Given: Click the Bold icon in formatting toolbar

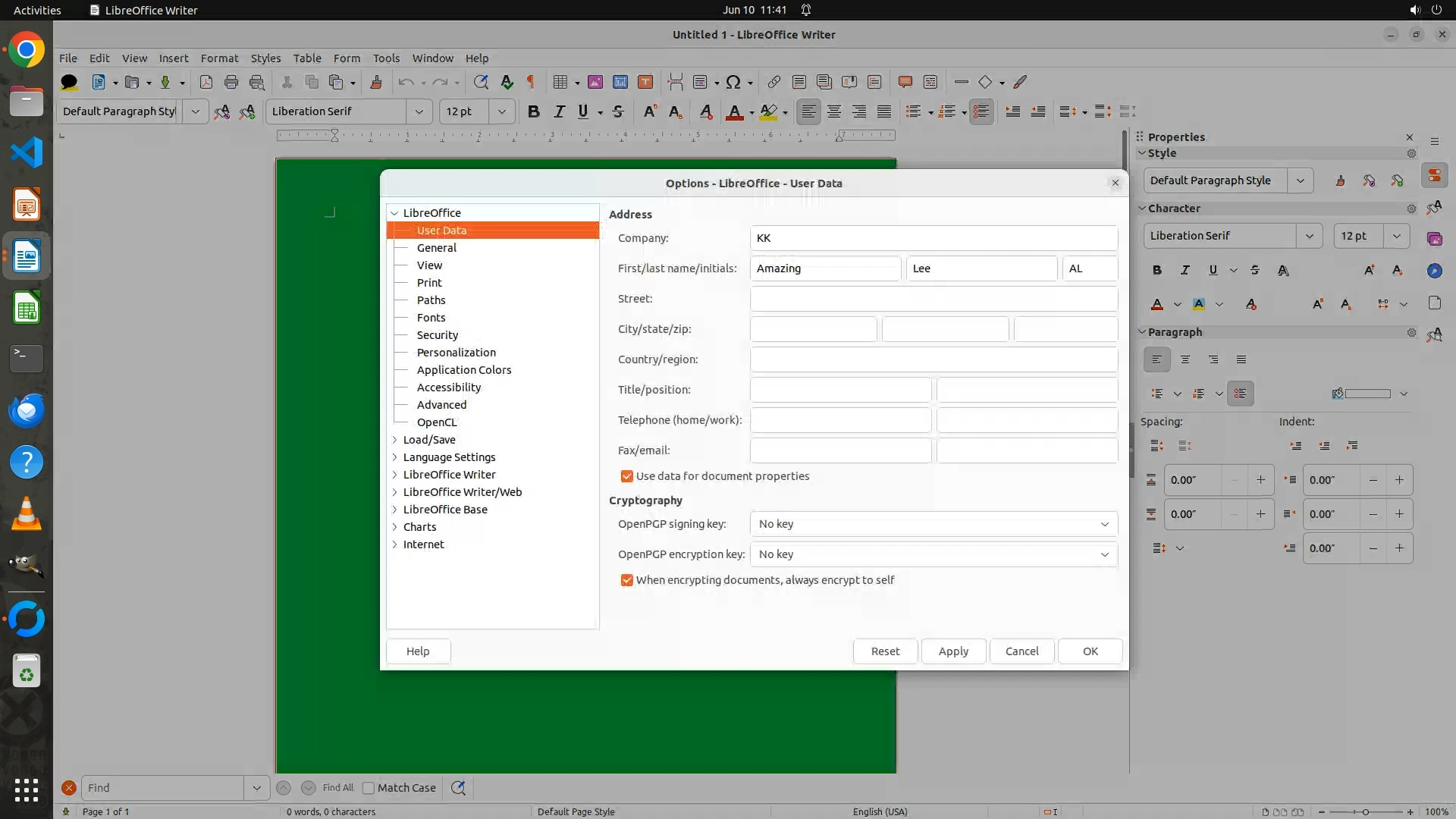Looking at the screenshot, I should [534, 111].
